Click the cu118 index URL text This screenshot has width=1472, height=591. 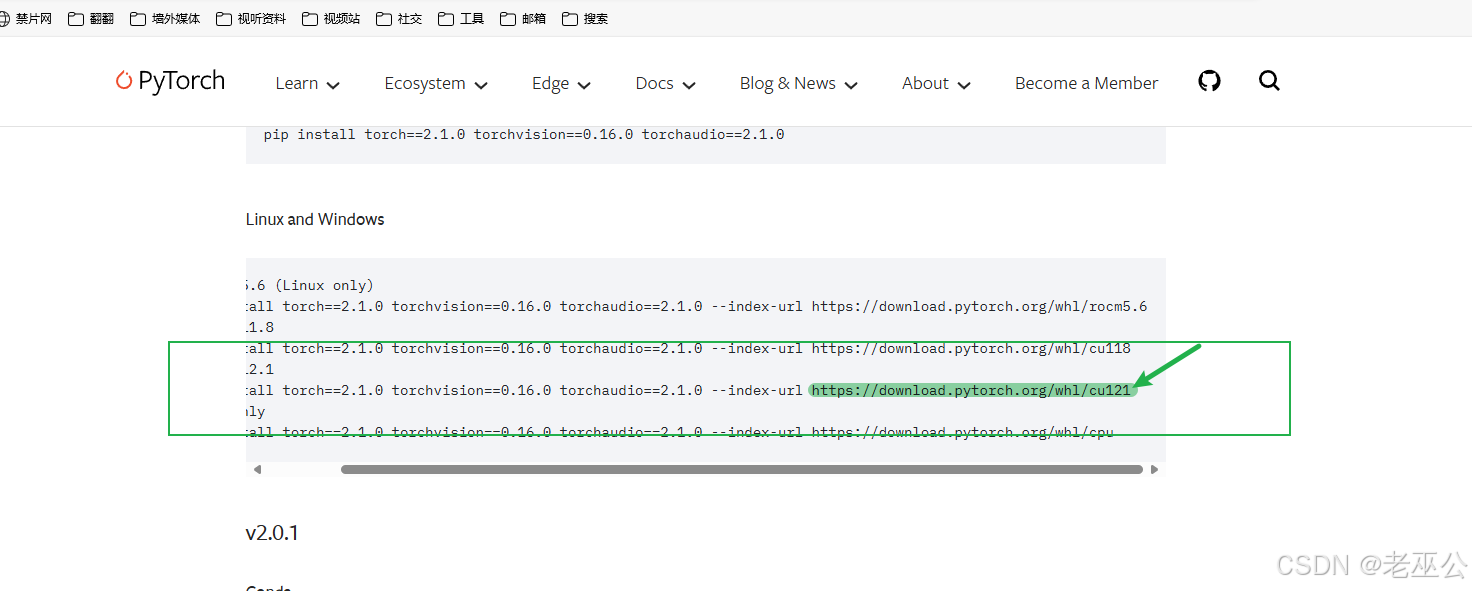click(971, 348)
